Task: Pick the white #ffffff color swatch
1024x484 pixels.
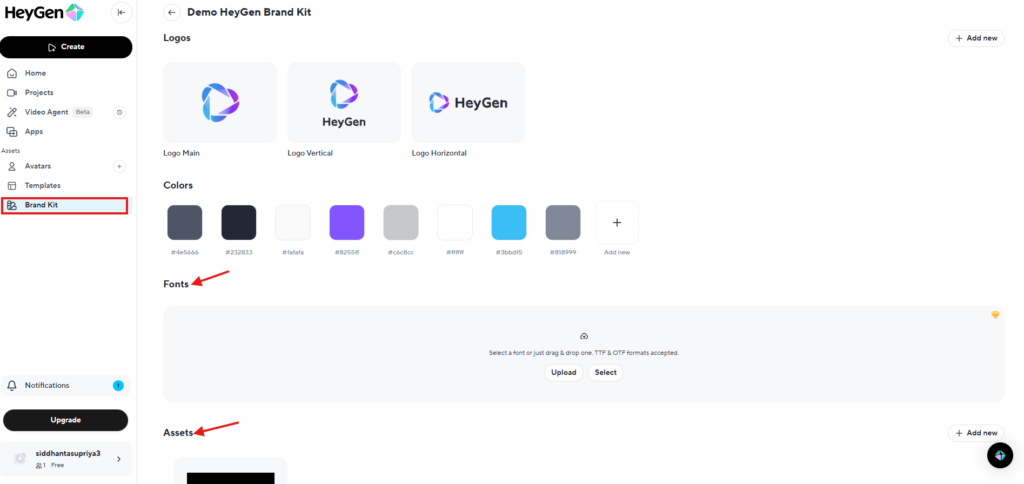Action: point(455,222)
